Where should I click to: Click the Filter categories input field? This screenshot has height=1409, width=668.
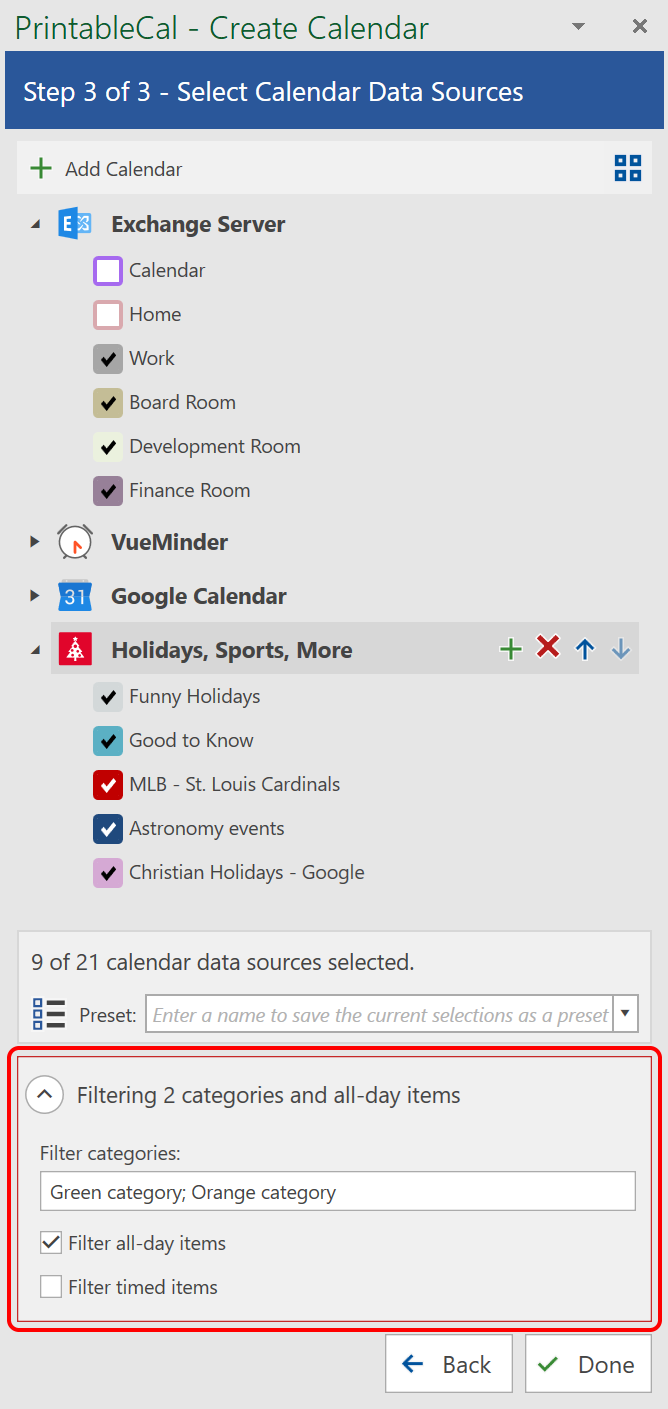338,1192
